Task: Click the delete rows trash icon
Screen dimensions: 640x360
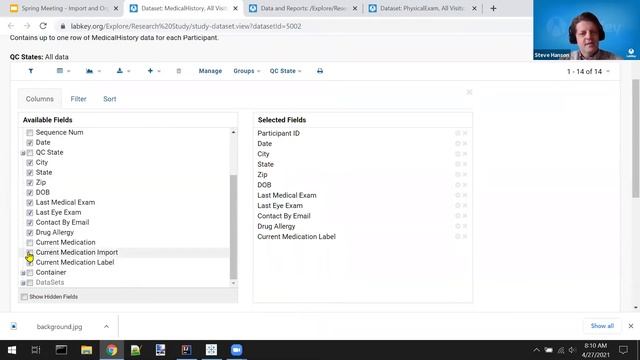Action: click(x=179, y=71)
